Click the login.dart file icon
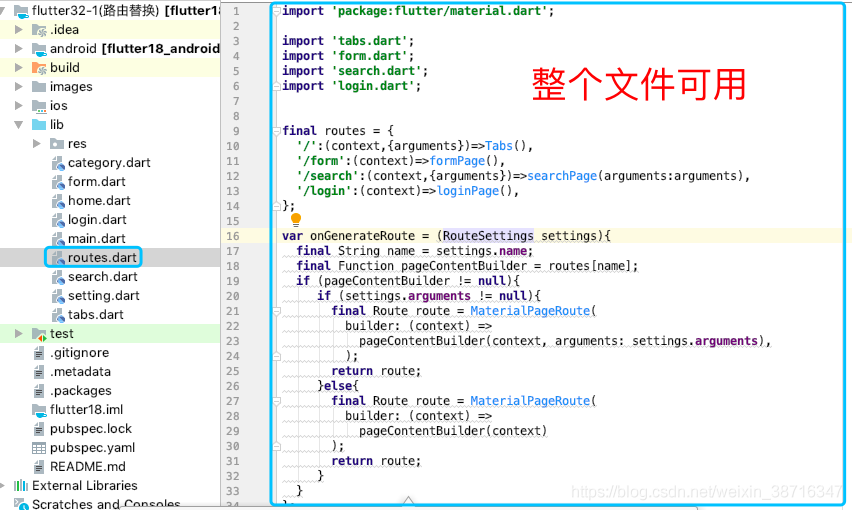The width and height of the screenshot is (852, 510). (x=58, y=220)
